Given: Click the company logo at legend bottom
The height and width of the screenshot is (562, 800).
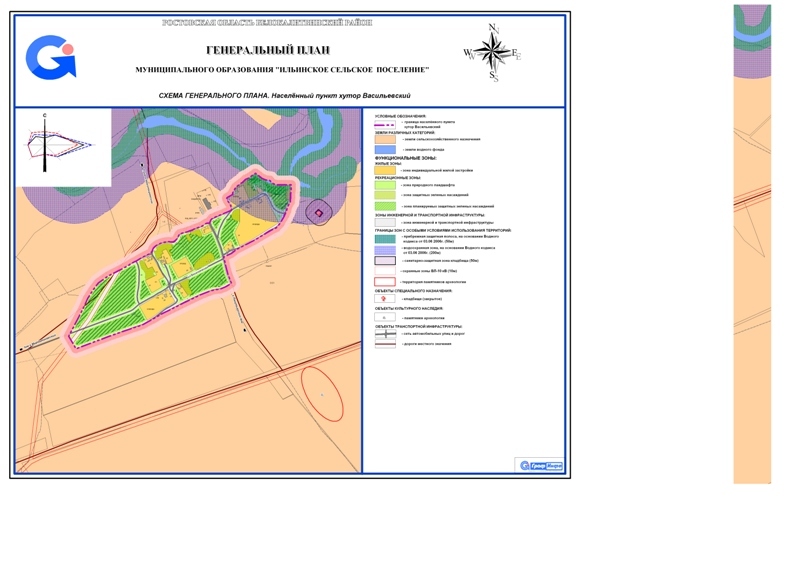Looking at the screenshot, I should tap(541, 465).
